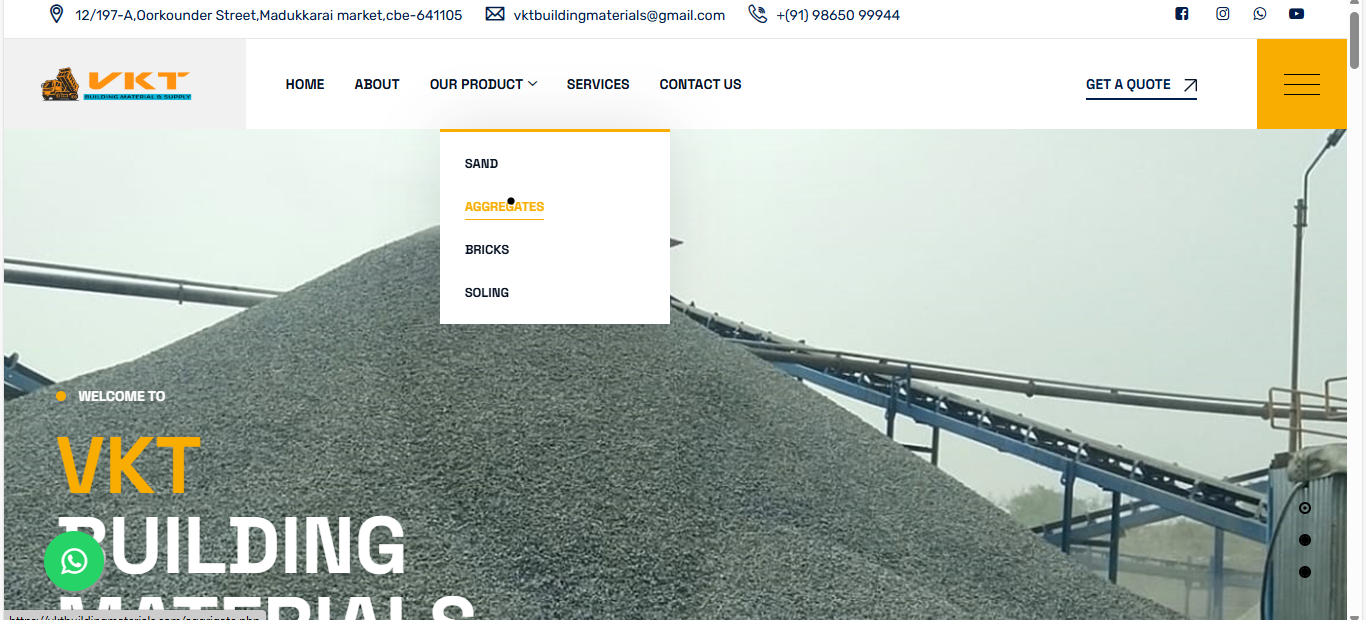This screenshot has width=1366, height=620.
Task: Click the GET A QUOTE link
Action: tap(1128, 84)
